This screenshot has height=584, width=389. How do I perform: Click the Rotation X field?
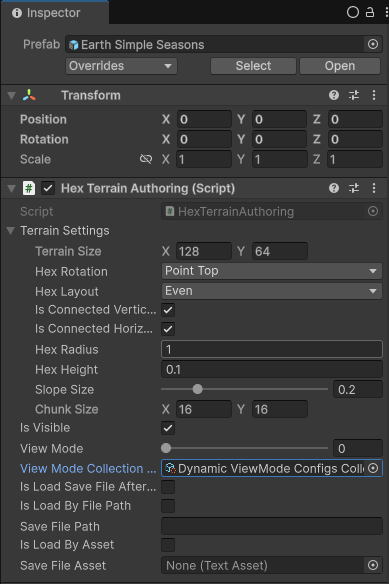204,139
